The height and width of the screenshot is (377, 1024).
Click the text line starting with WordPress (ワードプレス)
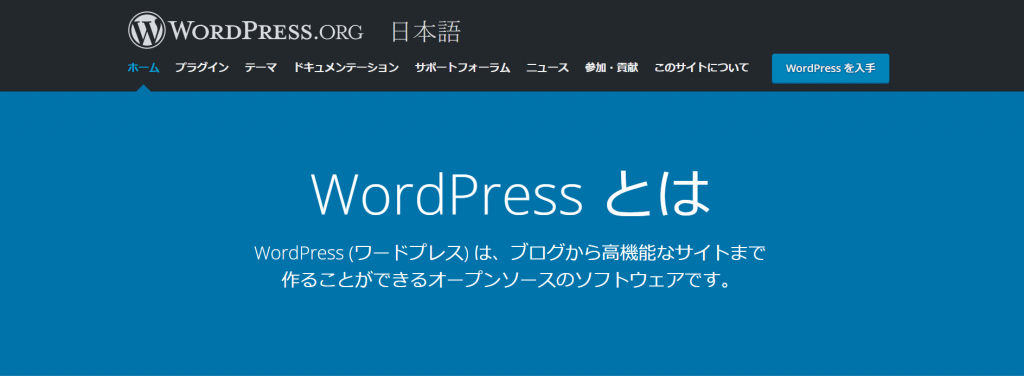click(x=509, y=252)
